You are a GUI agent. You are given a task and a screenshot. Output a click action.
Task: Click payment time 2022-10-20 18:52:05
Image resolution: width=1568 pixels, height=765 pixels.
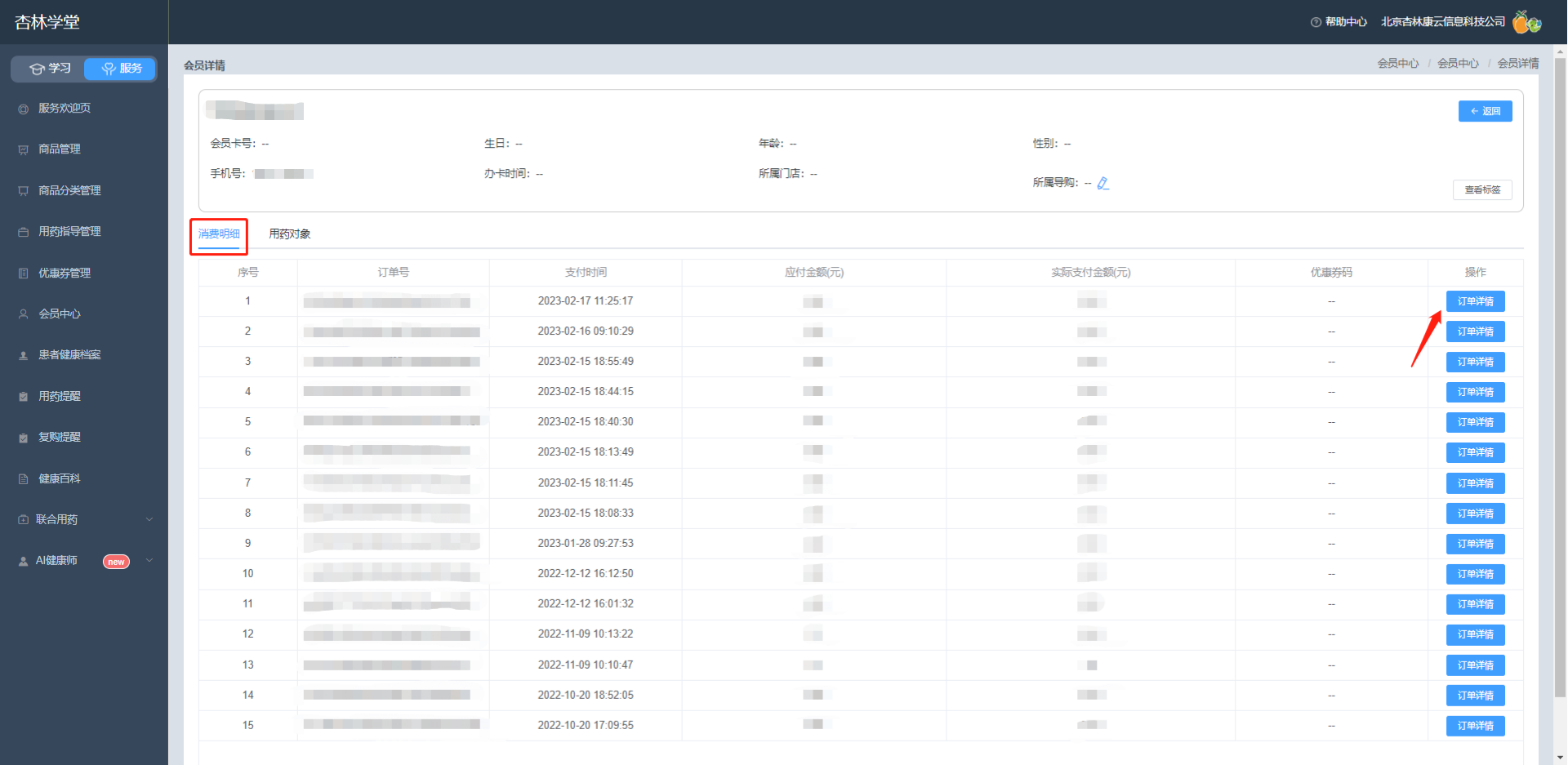pyautogui.click(x=586, y=696)
